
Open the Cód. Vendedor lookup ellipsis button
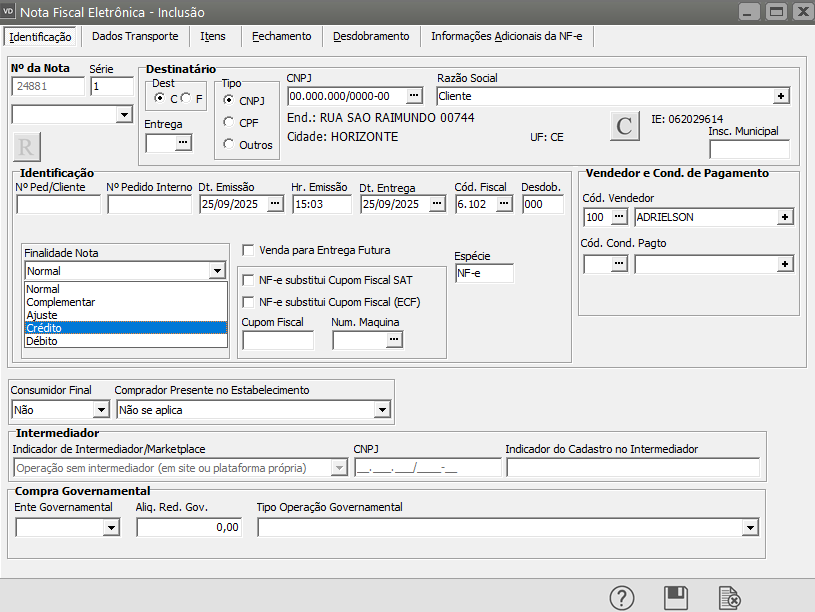pos(619,217)
